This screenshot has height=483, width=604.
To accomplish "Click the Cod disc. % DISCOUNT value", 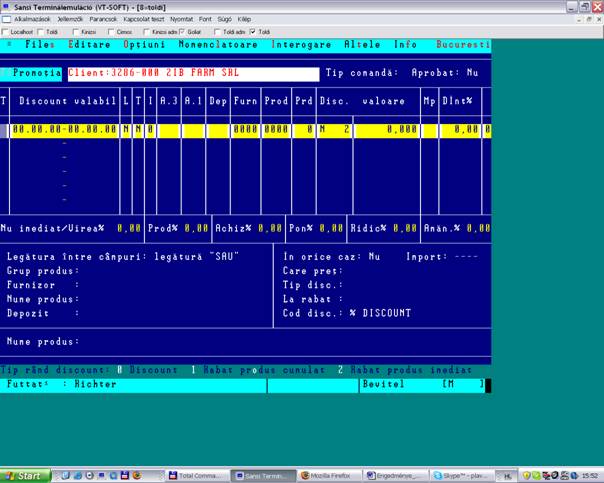I will coord(381,313).
